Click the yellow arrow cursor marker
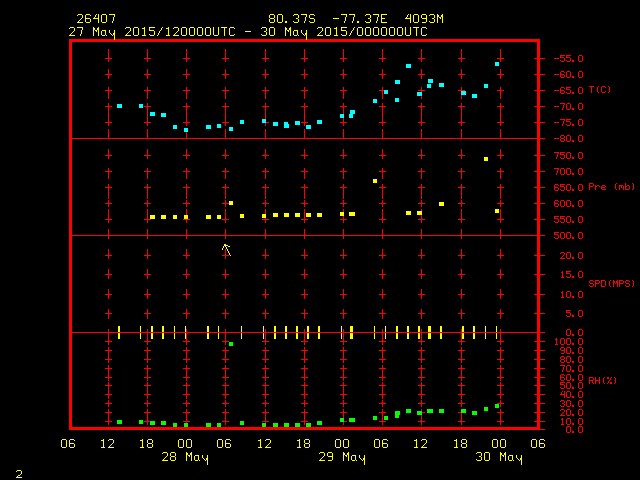The height and width of the screenshot is (480, 640). click(x=227, y=249)
